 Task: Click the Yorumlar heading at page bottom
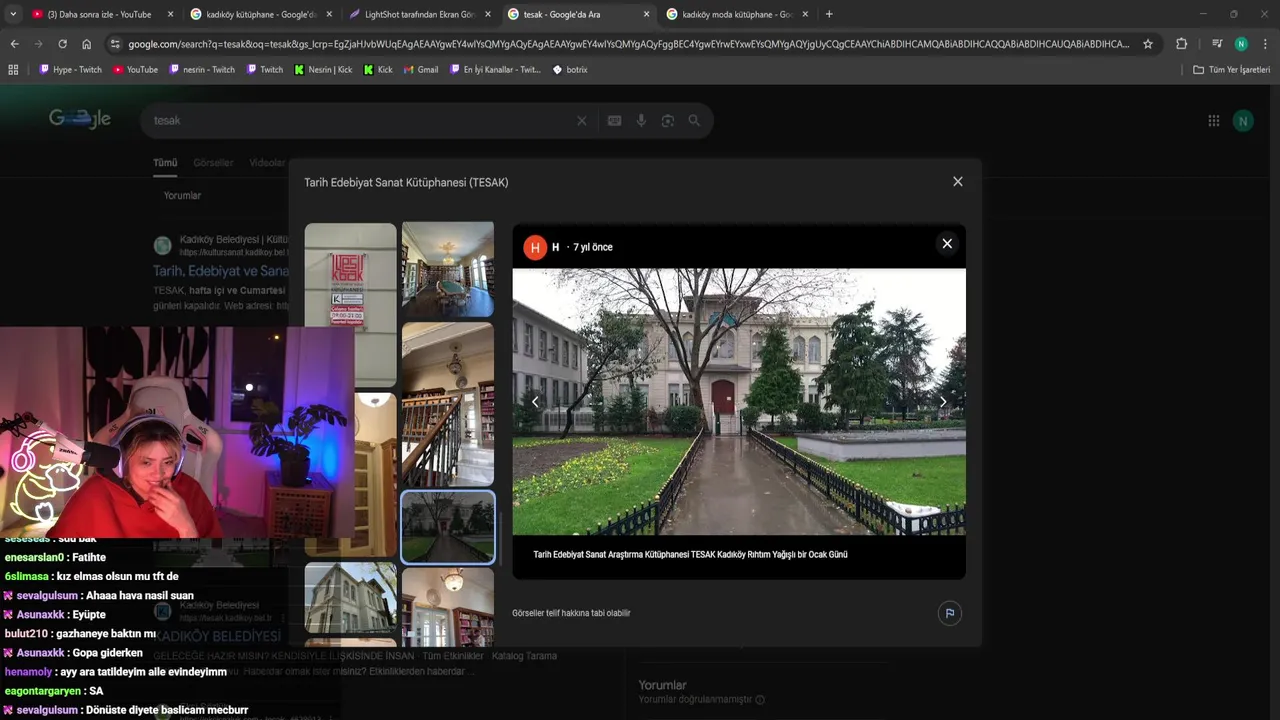(x=663, y=685)
